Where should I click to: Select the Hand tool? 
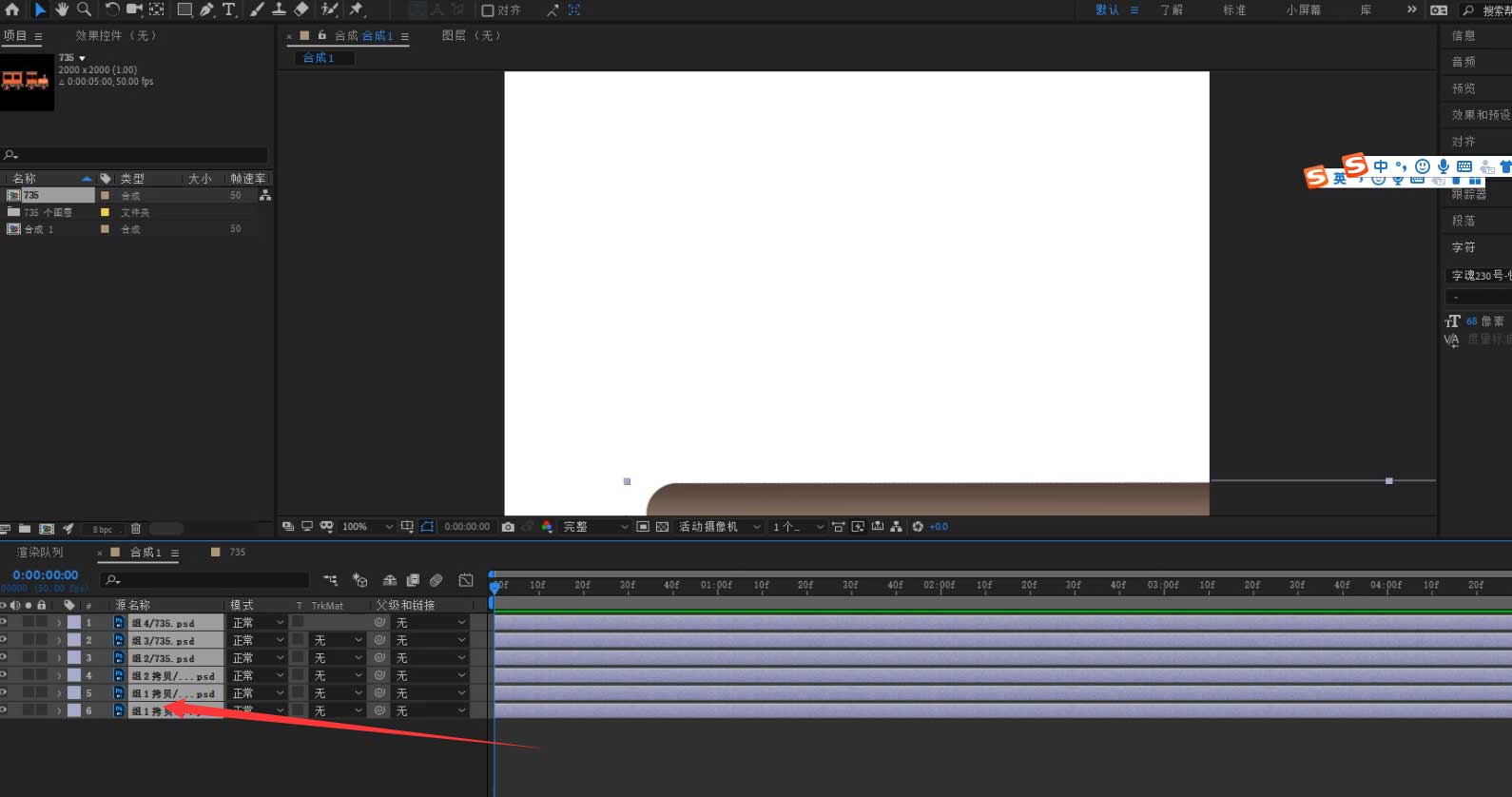pyautogui.click(x=62, y=10)
